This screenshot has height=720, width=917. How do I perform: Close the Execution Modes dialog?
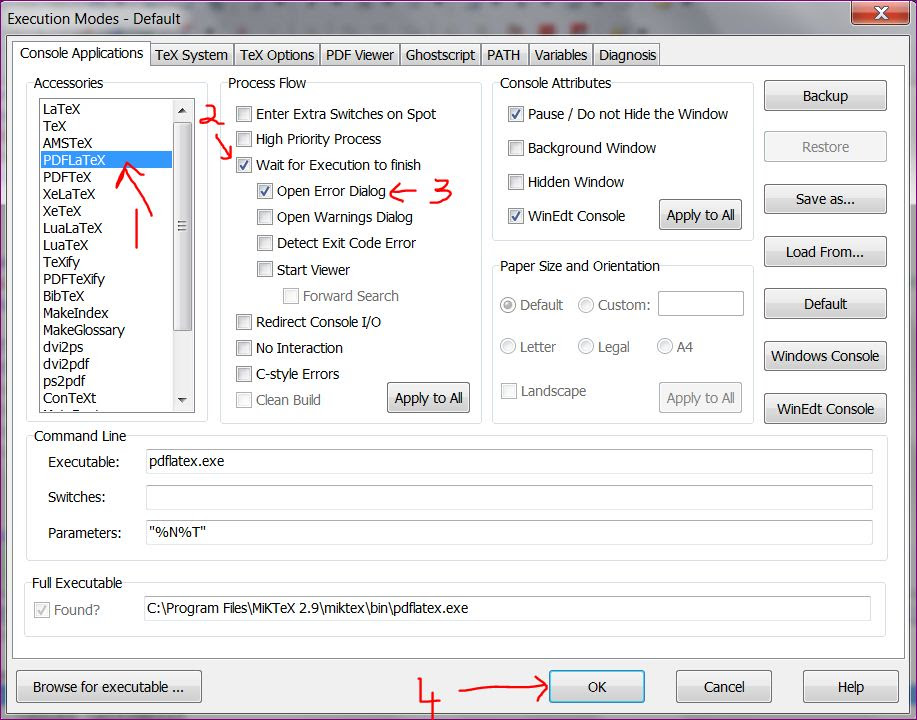coord(880,12)
